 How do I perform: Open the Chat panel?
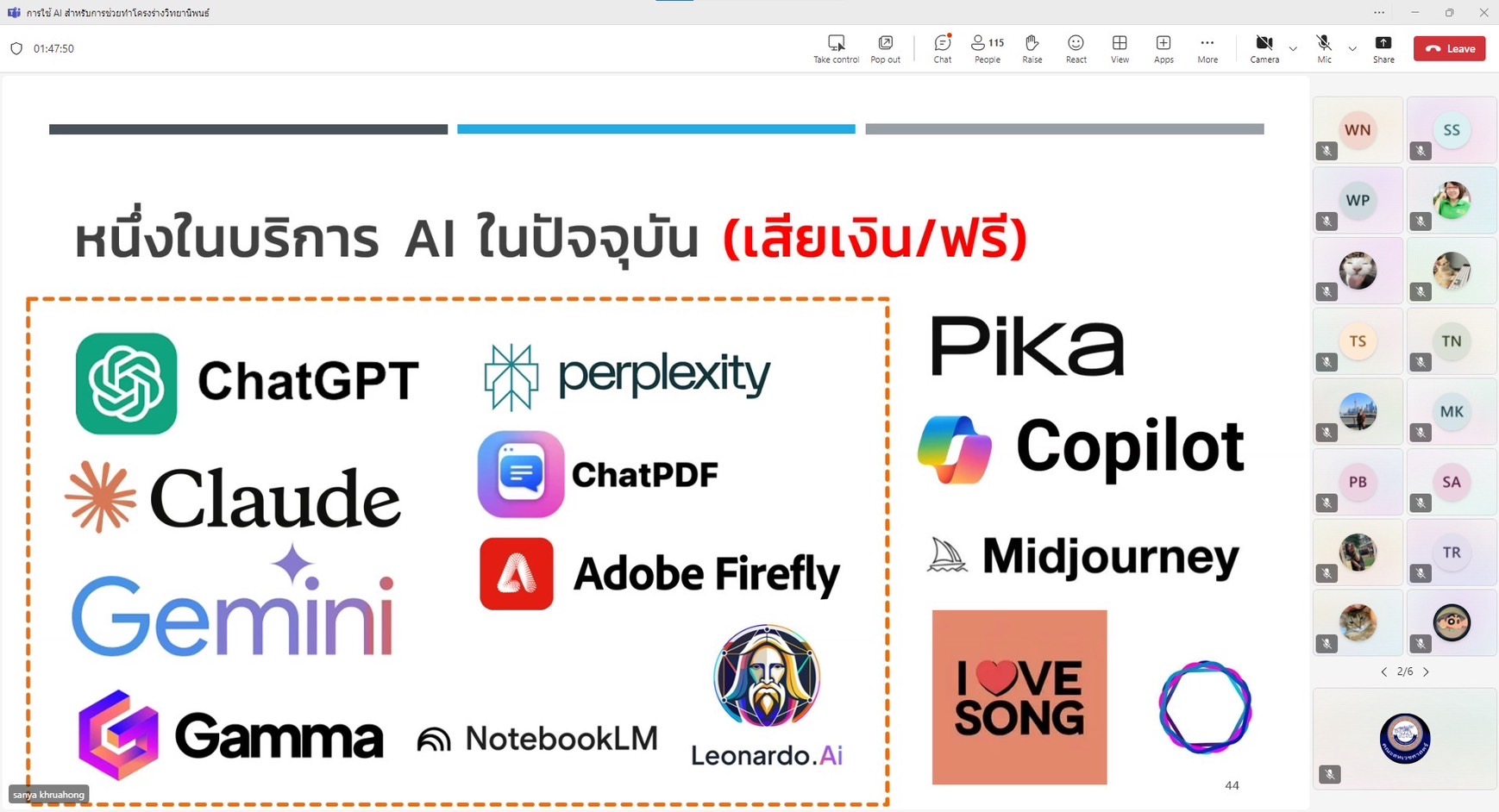coord(943,49)
